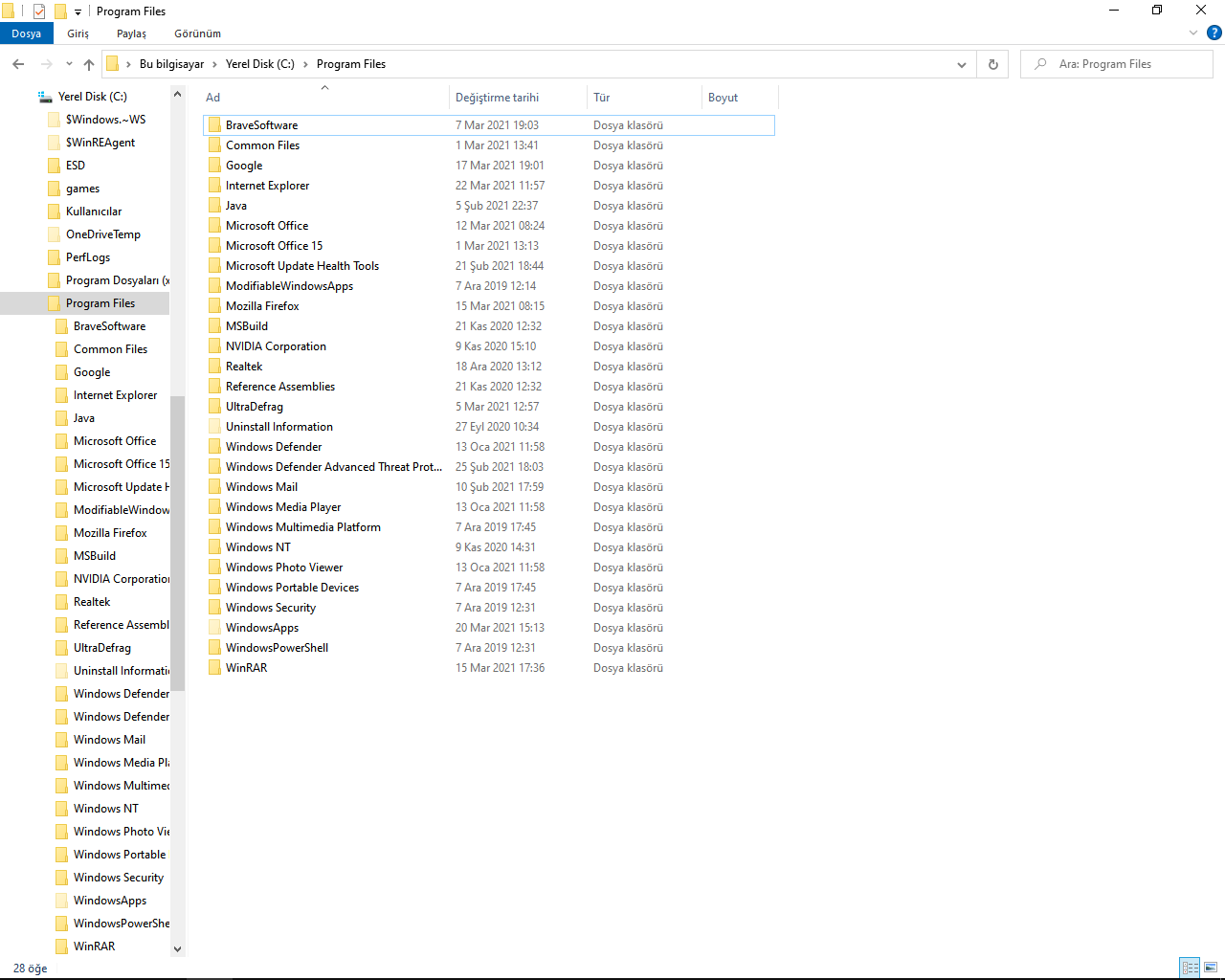Select Windows NT in the navigation tree
1225x980 pixels.
(106, 809)
